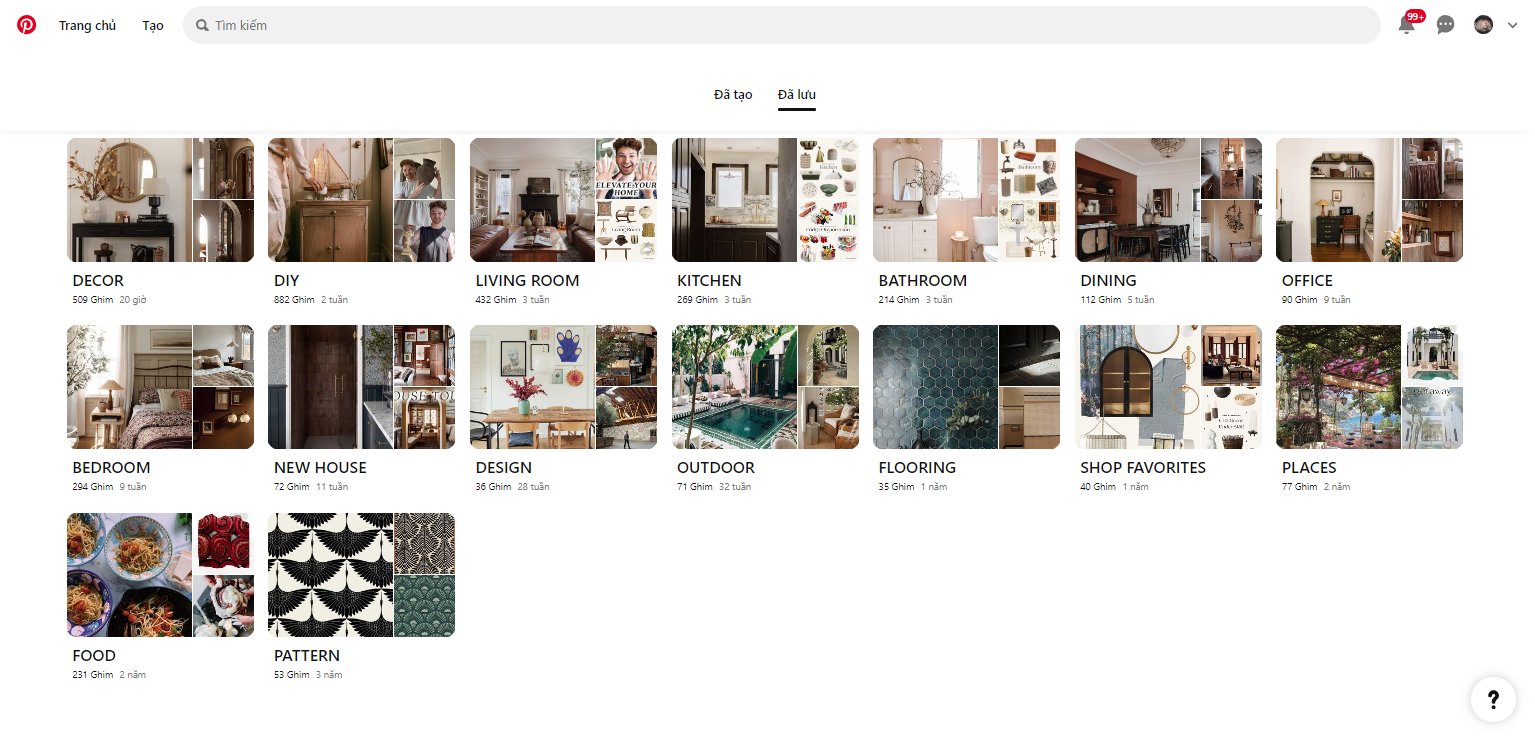Open the notifications bell icon

[x=1407, y=25]
